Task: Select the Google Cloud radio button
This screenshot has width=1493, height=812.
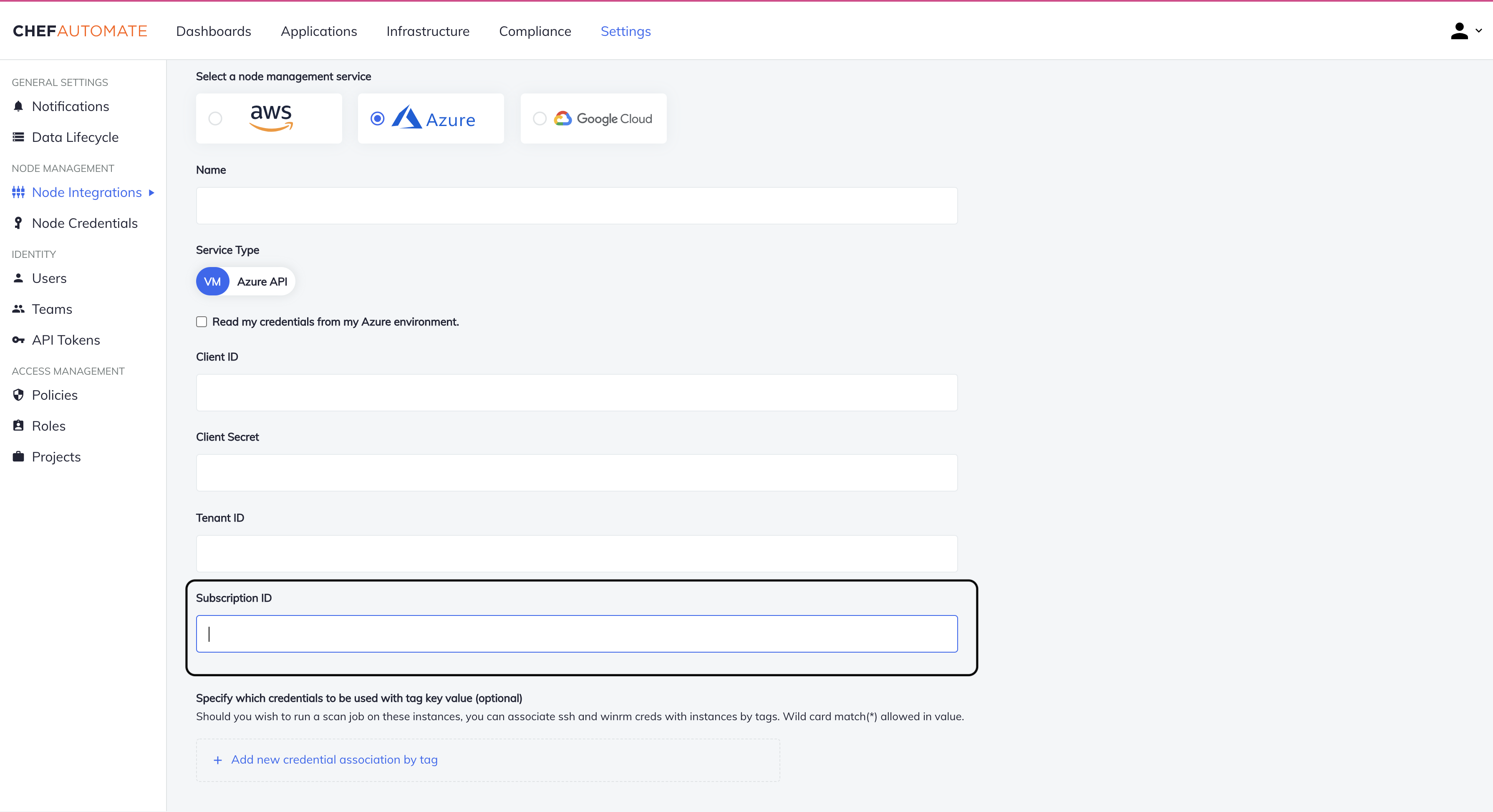Action: click(x=540, y=119)
